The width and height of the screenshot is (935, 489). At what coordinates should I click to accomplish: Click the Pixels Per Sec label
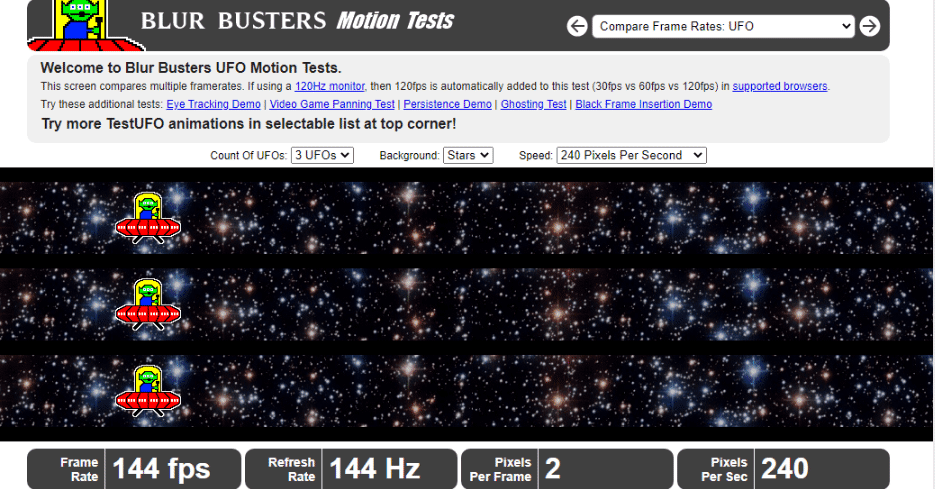pyautogui.click(x=724, y=469)
